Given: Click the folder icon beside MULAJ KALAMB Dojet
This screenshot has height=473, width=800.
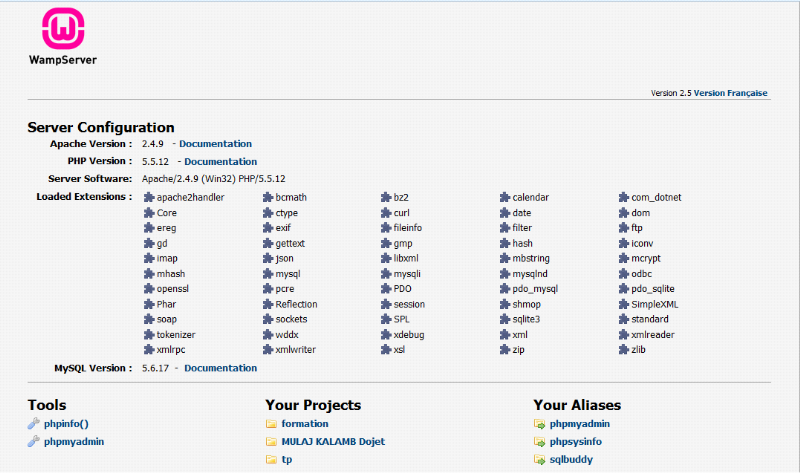Looking at the screenshot, I should click(x=271, y=441).
